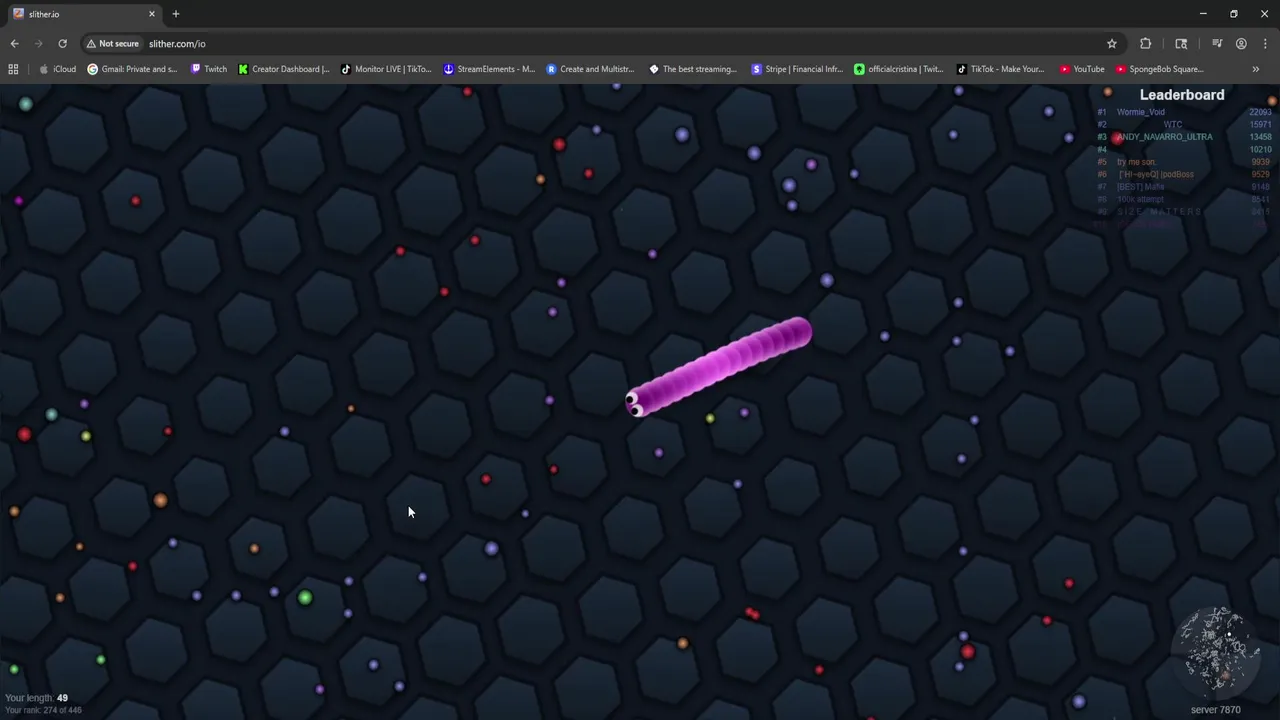Open the iCloud bookmark
The height and width of the screenshot is (720, 1280).
57,69
